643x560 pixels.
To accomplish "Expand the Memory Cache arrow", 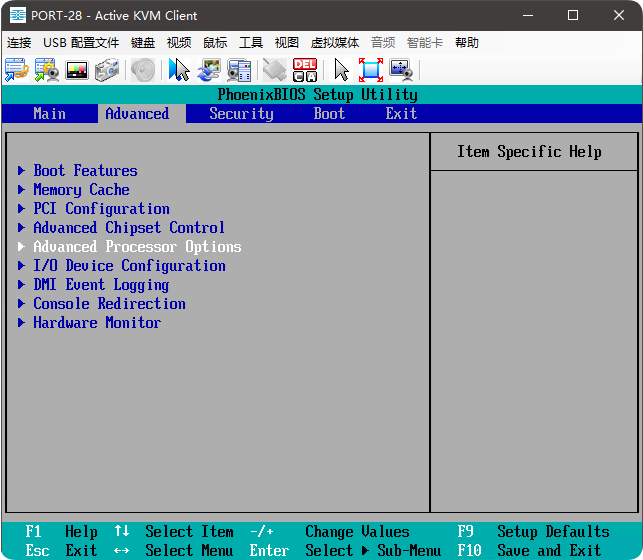I will 21,189.
